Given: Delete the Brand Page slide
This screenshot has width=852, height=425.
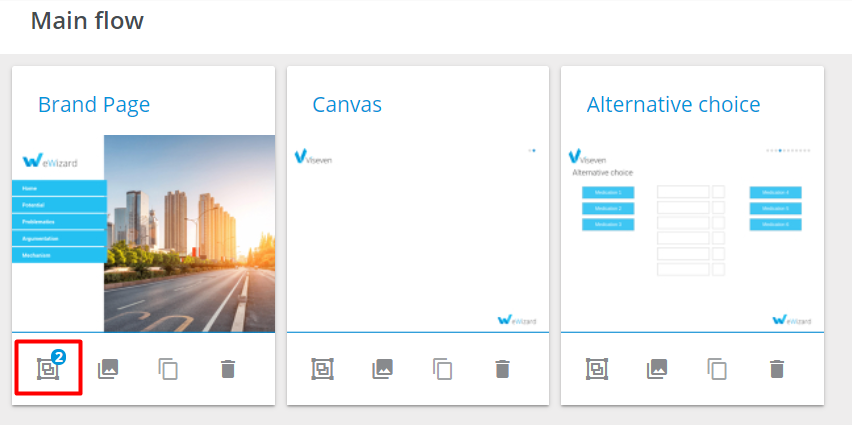Looking at the screenshot, I should point(228,369).
